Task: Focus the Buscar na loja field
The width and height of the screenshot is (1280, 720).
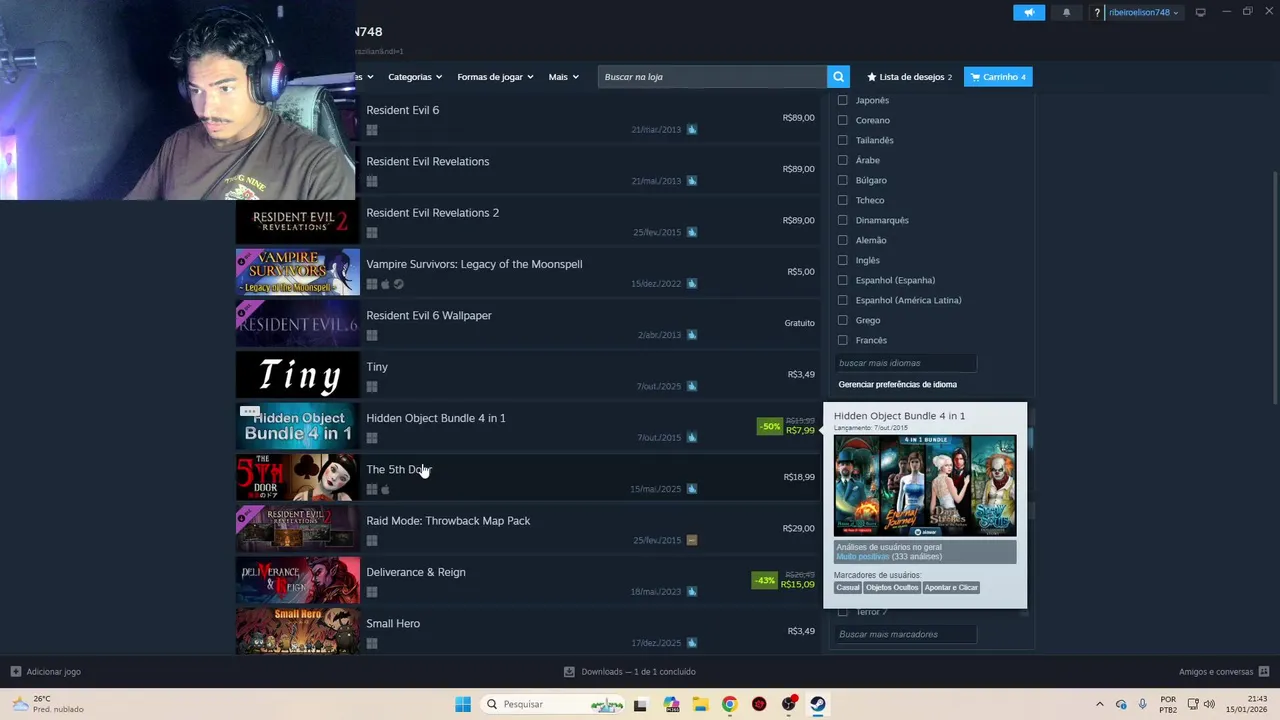Action: click(712, 77)
